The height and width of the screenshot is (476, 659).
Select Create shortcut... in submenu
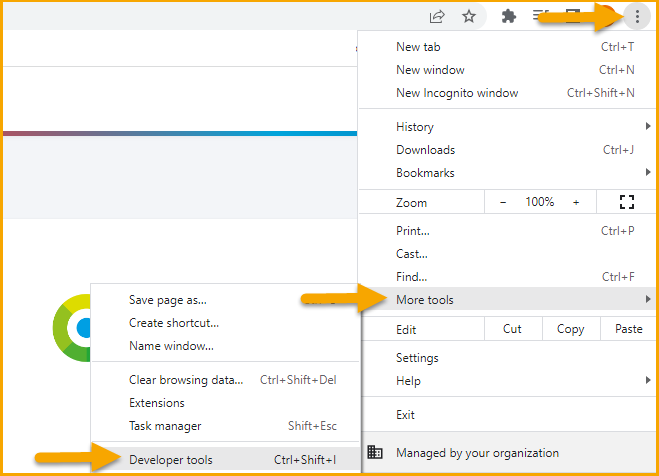click(225, 323)
